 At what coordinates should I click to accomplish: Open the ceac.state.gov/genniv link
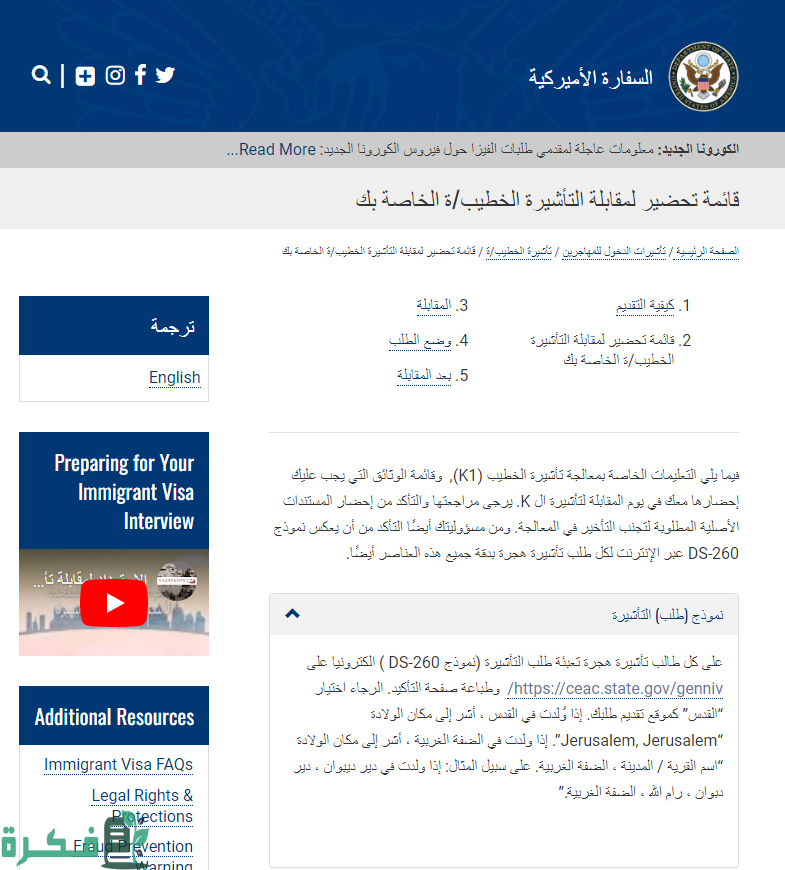point(615,689)
